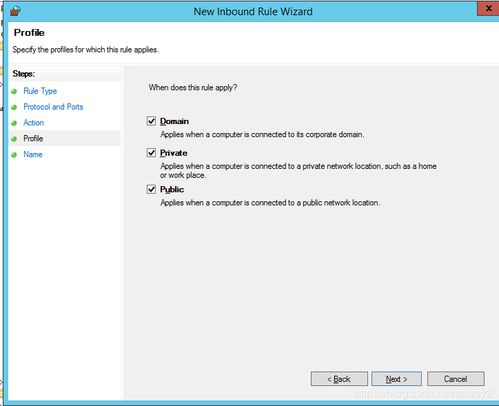Click the Back button
Viewport: 499px width, 406px height.
click(339, 379)
